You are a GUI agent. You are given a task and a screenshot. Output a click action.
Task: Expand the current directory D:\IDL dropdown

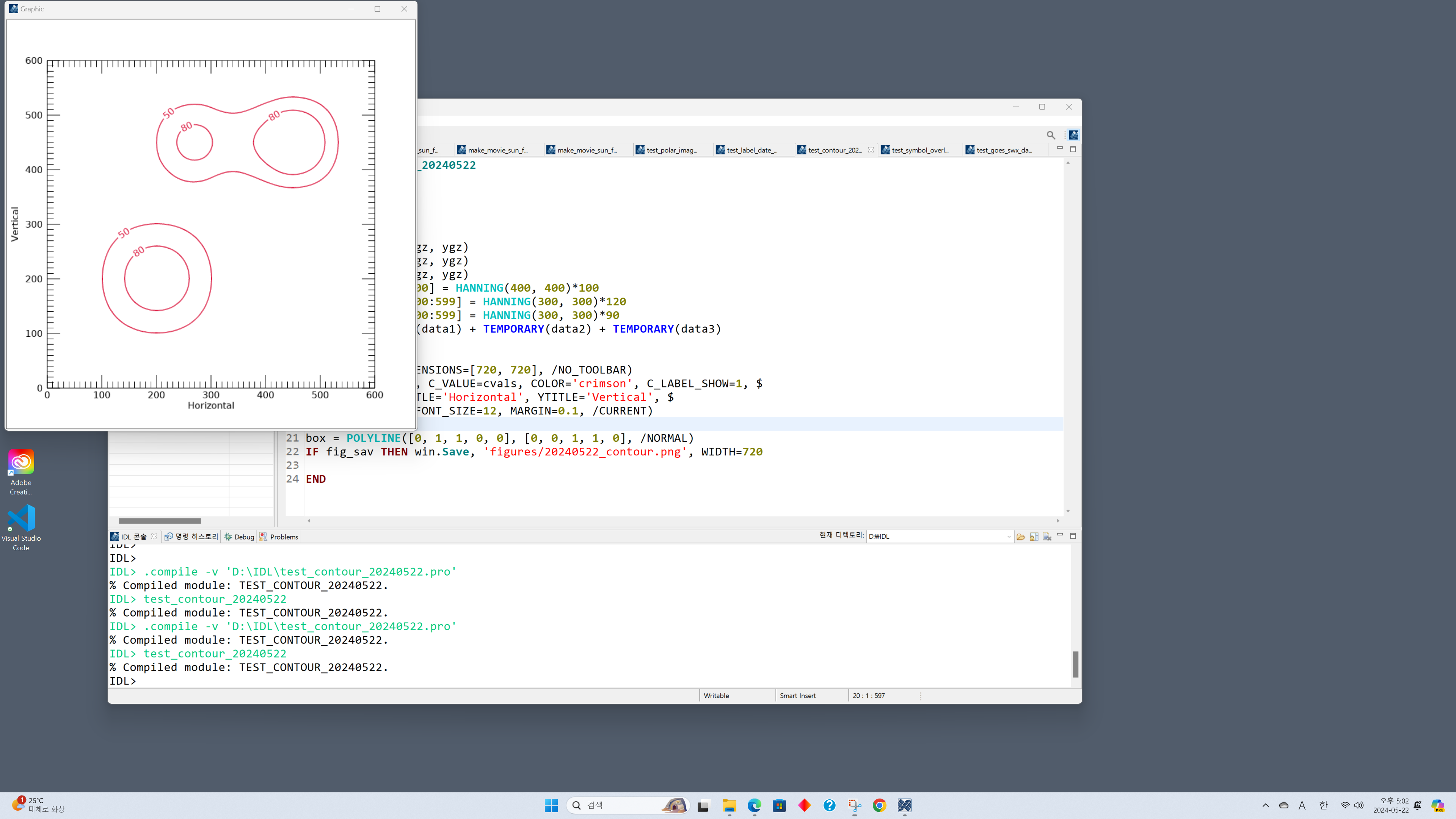point(1008,537)
